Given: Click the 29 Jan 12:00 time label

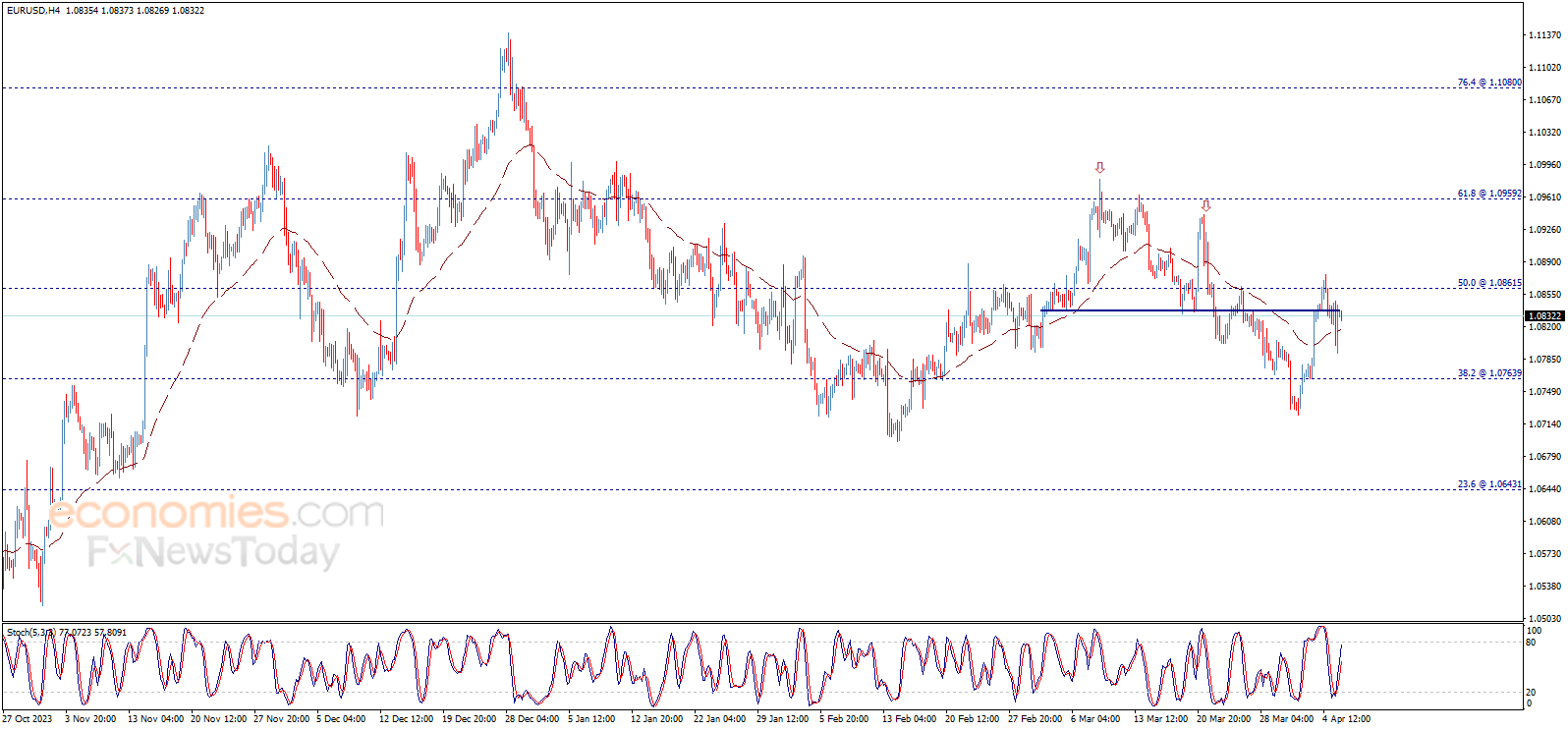Looking at the screenshot, I should coord(783,719).
